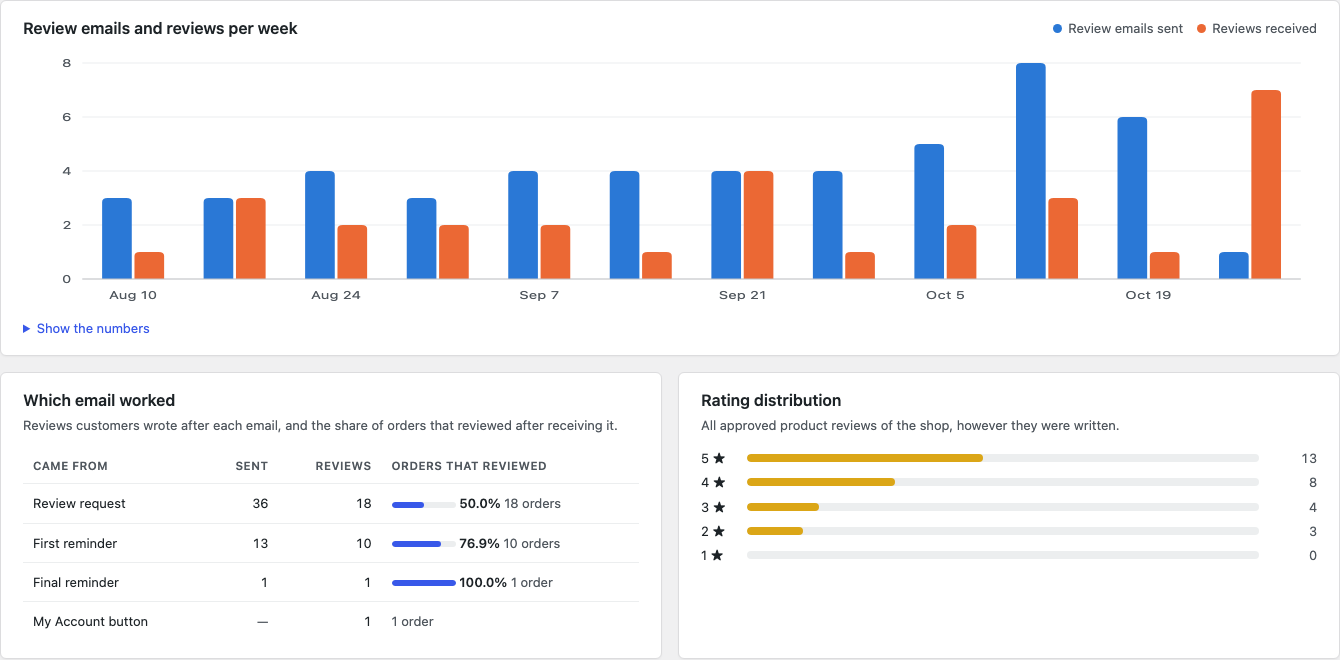Click the Review emails sent legend item
The image size is (1340, 660).
coord(1117,29)
